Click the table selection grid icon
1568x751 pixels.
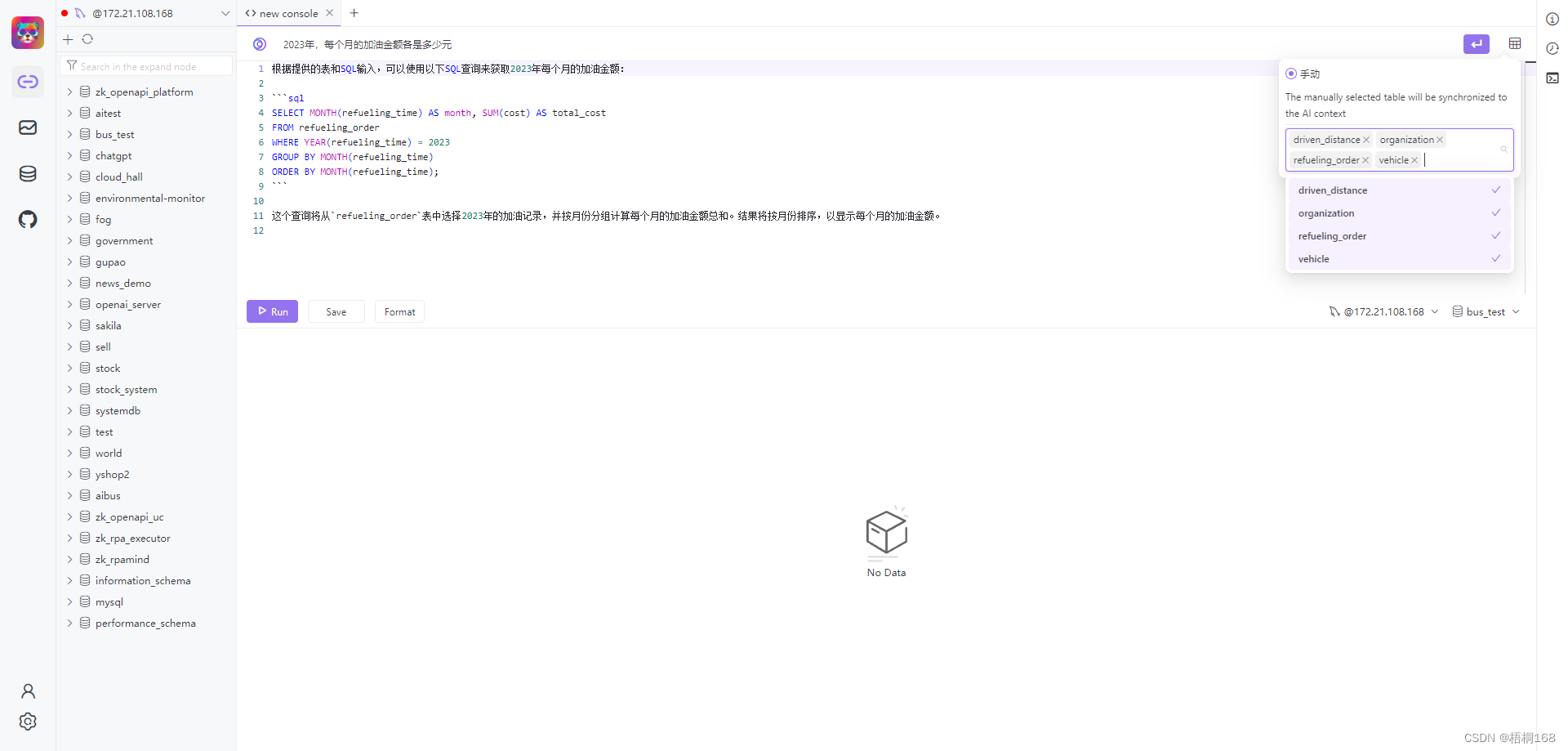1515,43
